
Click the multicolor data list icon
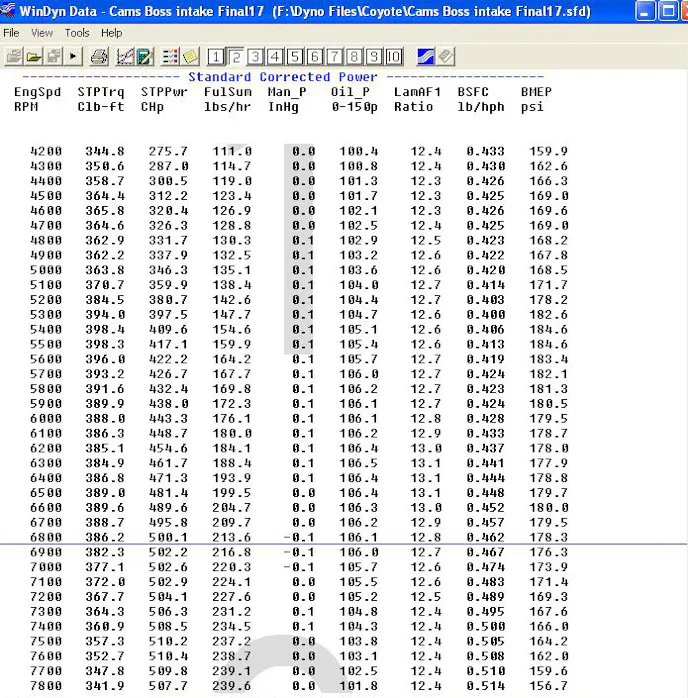(170, 56)
